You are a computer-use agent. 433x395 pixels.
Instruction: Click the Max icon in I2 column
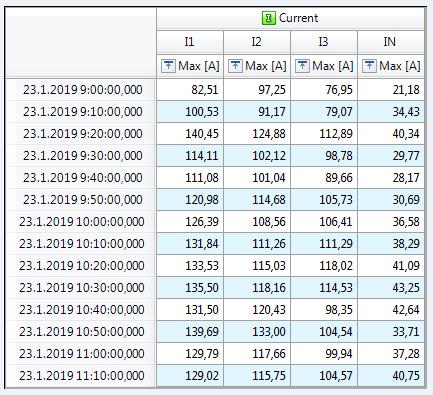235,66
